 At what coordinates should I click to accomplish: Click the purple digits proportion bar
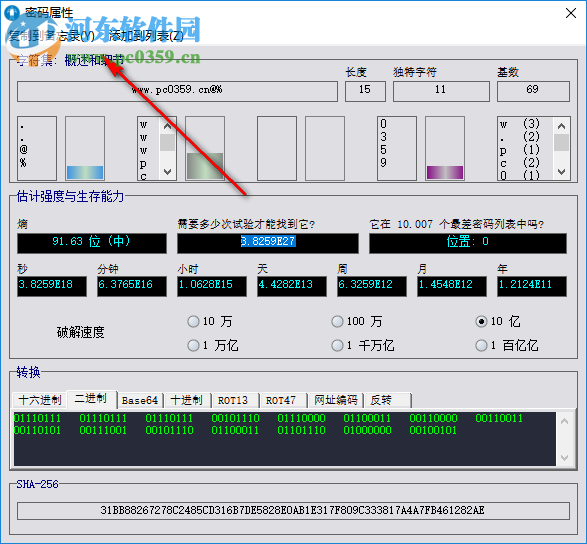pyautogui.click(x=445, y=172)
